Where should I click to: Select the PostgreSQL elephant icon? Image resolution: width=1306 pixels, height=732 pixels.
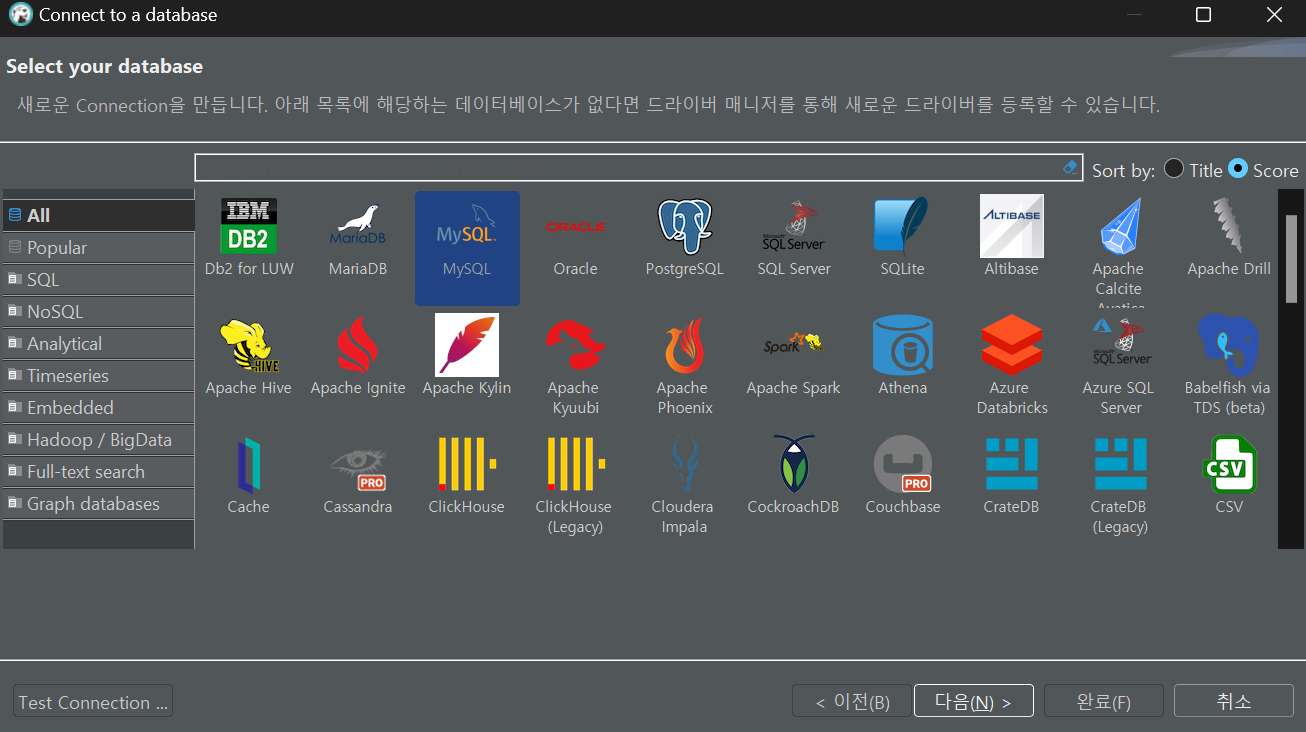click(x=685, y=226)
